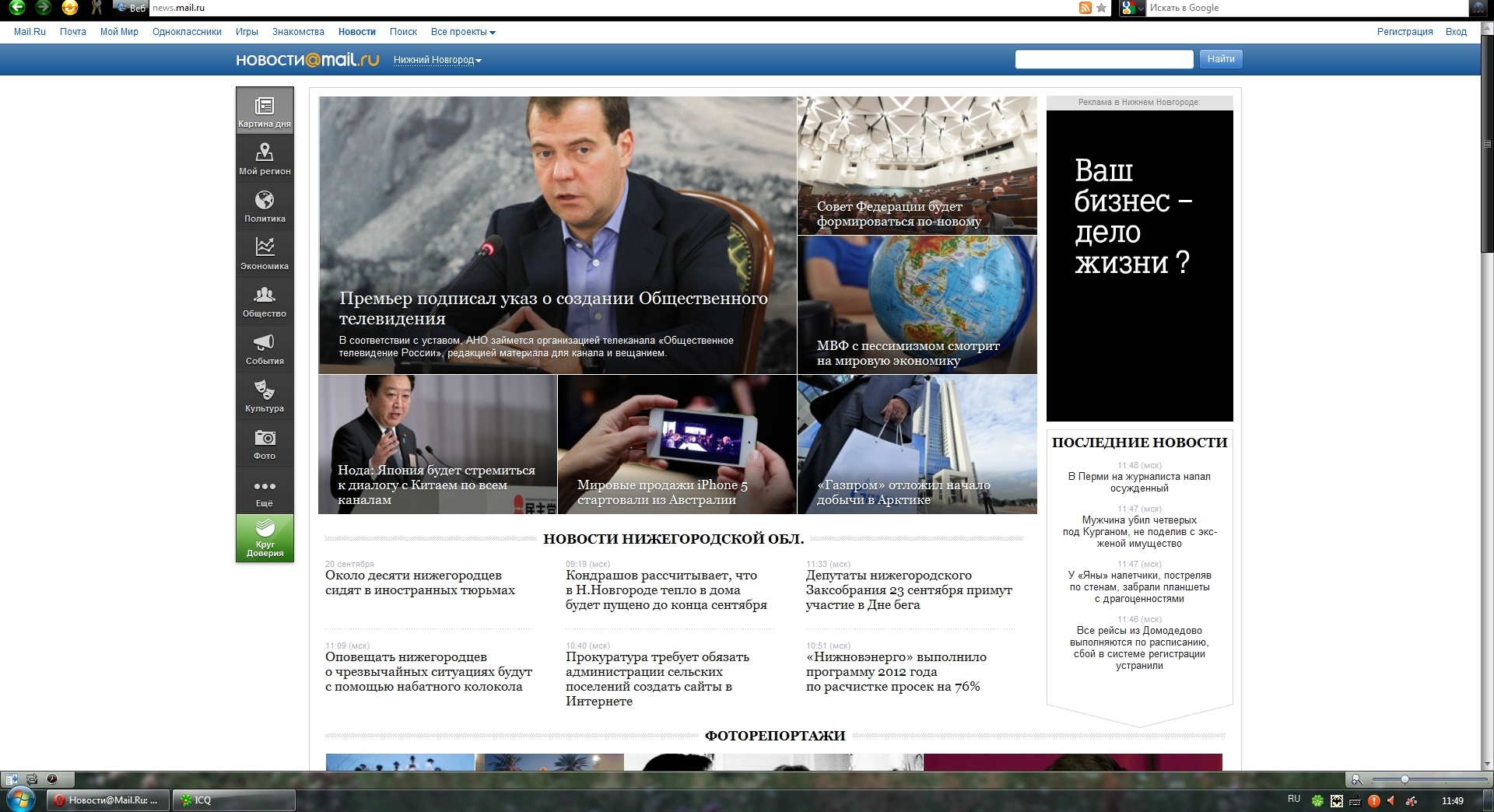The height and width of the screenshot is (812, 1494).
Task: Open the Общественное телевидение headline story
Action: tap(557, 235)
